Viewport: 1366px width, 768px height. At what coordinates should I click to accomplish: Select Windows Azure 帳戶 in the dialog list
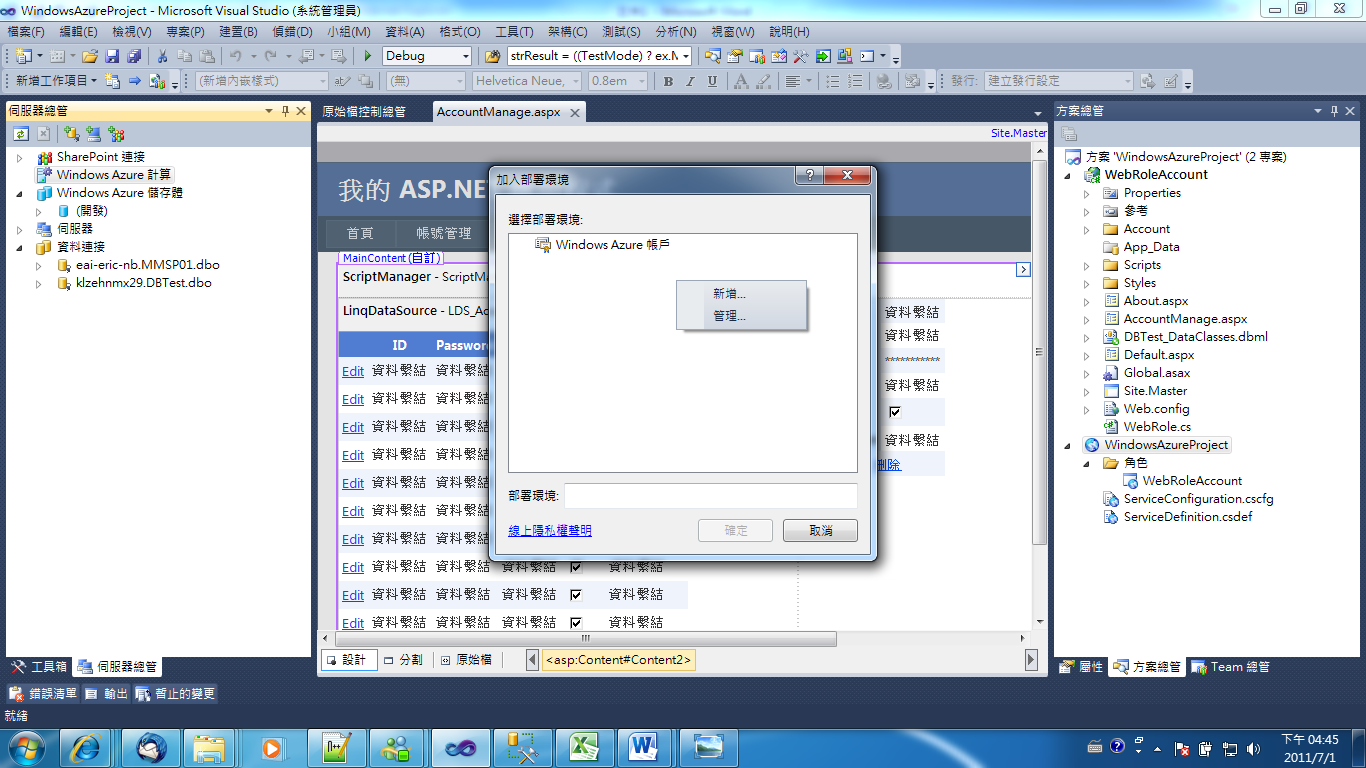602,244
